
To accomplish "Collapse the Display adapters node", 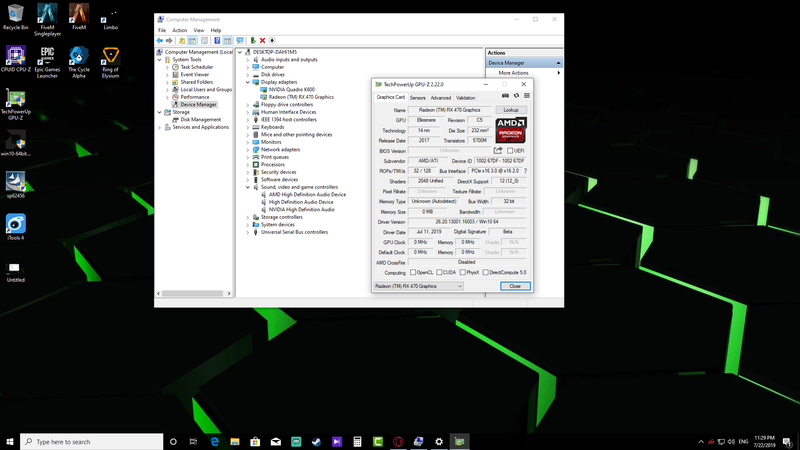I will click(249, 81).
